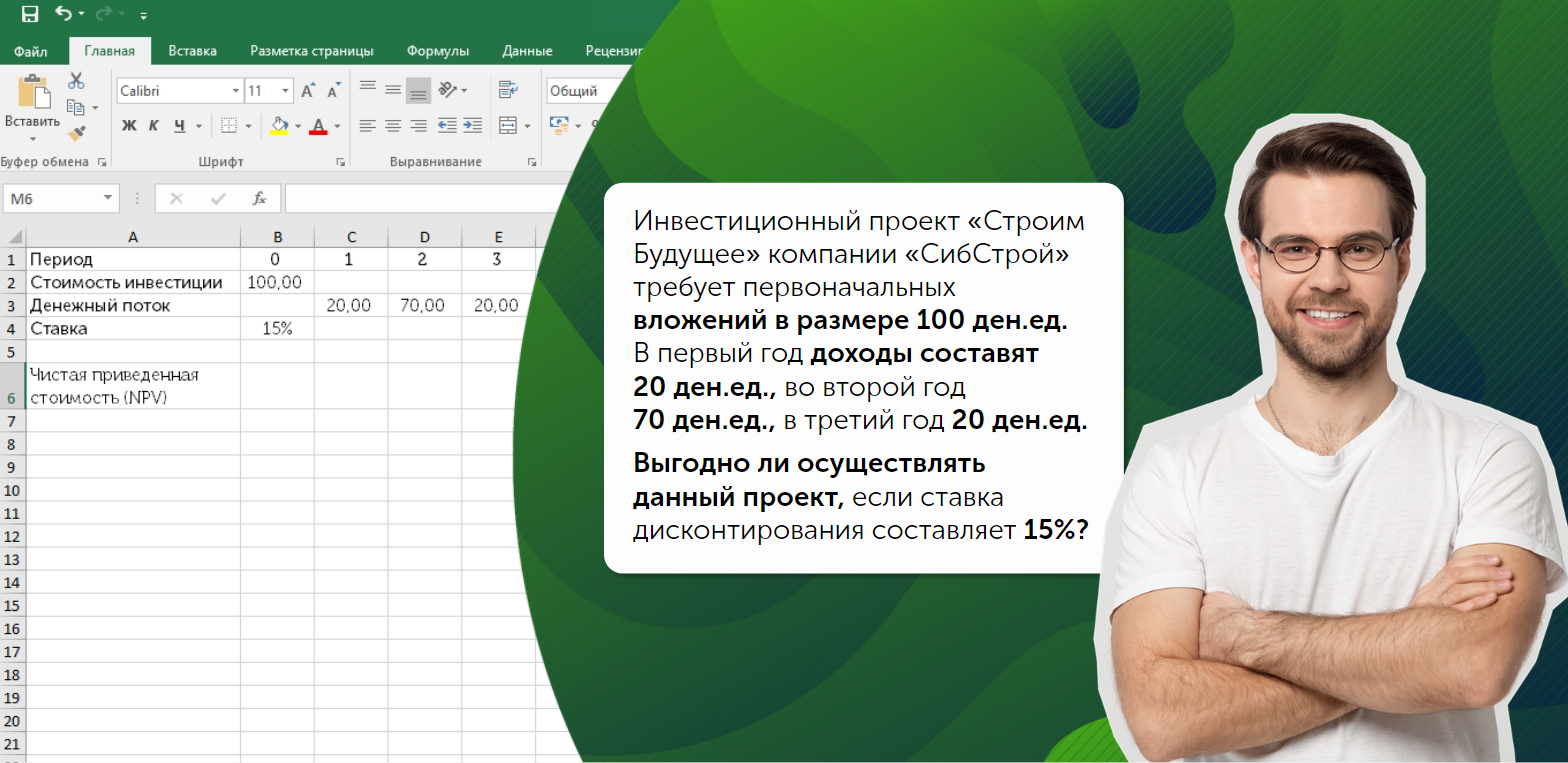Center text horizontally
Viewport: 1568px width, 763px height.
[393, 126]
